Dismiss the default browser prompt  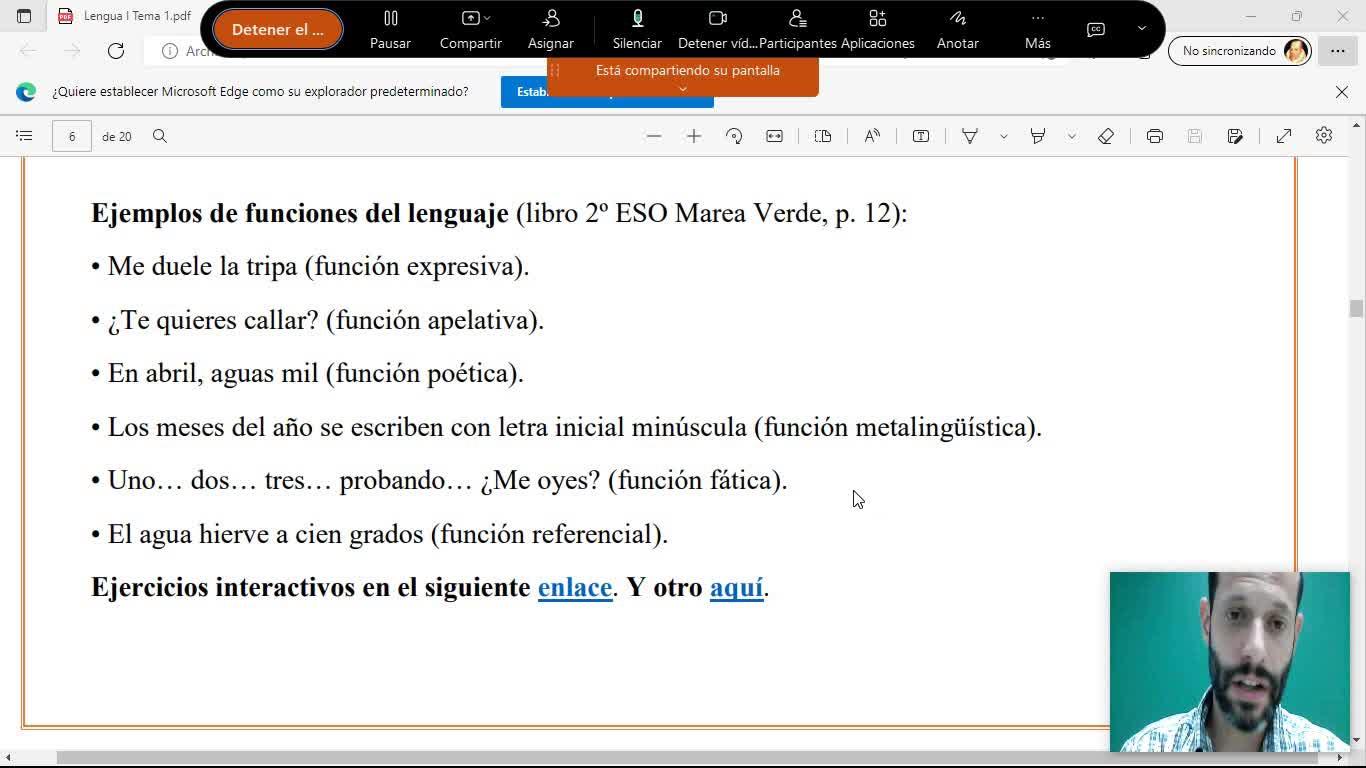coord(1342,92)
